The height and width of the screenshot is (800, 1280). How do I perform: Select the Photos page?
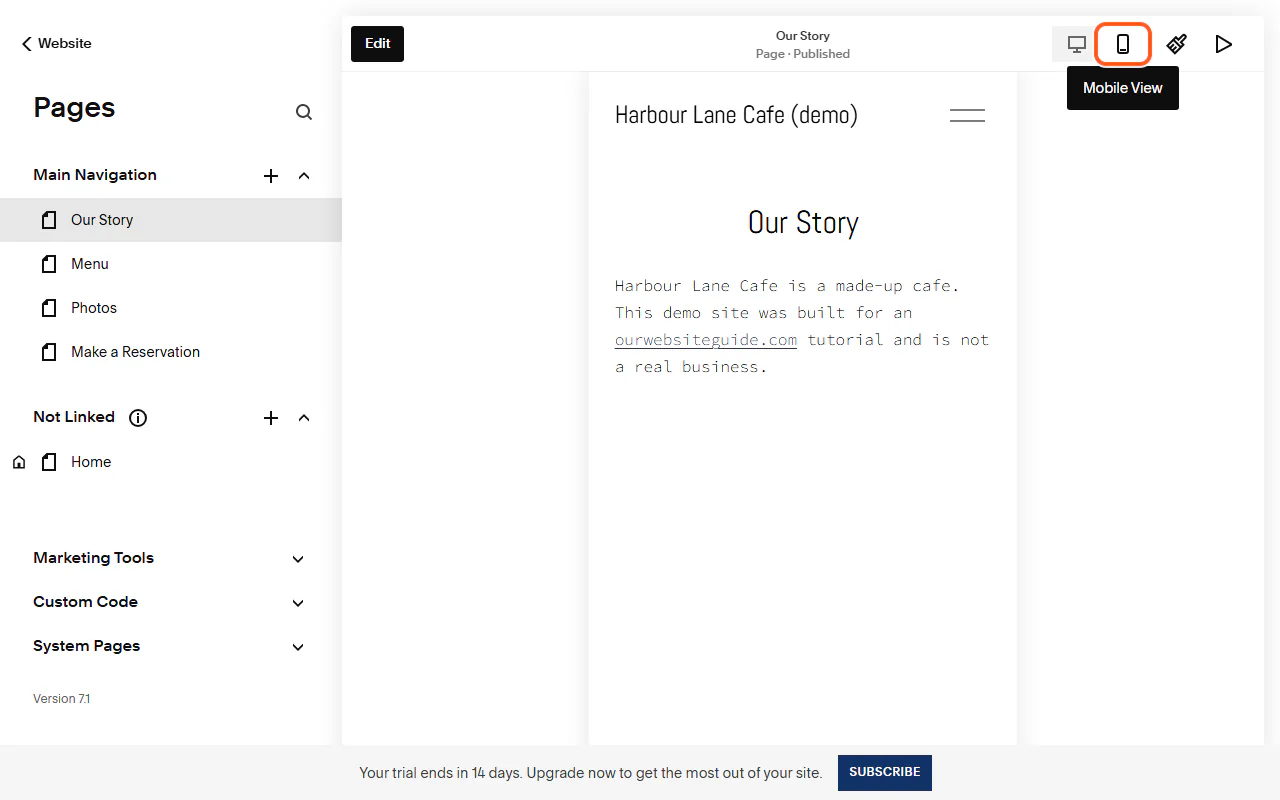coord(171,308)
